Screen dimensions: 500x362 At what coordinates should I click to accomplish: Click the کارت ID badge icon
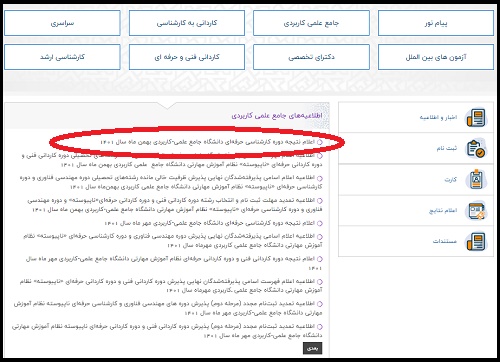(476, 179)
